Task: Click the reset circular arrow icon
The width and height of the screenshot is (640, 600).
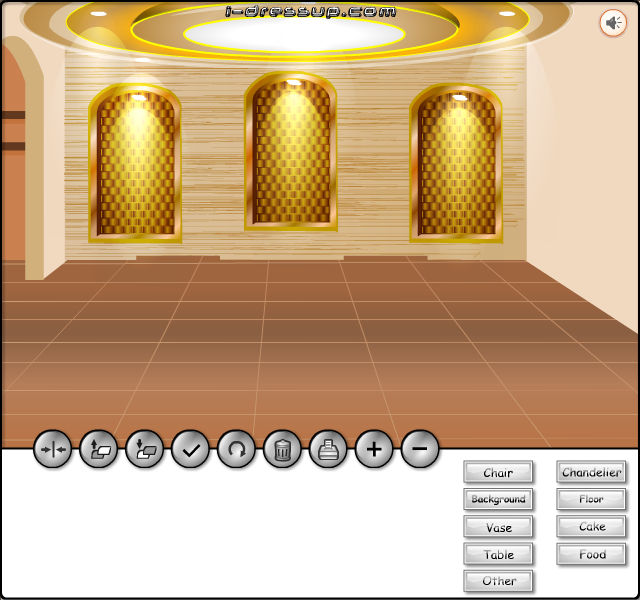Action: point(236,449)
